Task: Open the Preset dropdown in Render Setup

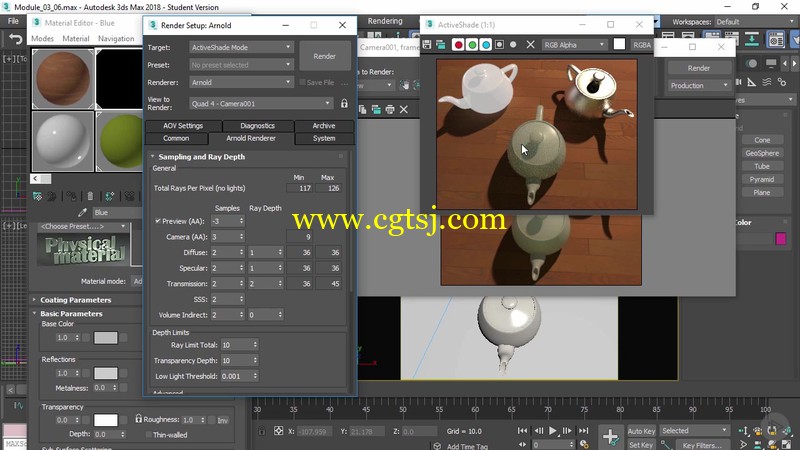Action: click(241, 65)
